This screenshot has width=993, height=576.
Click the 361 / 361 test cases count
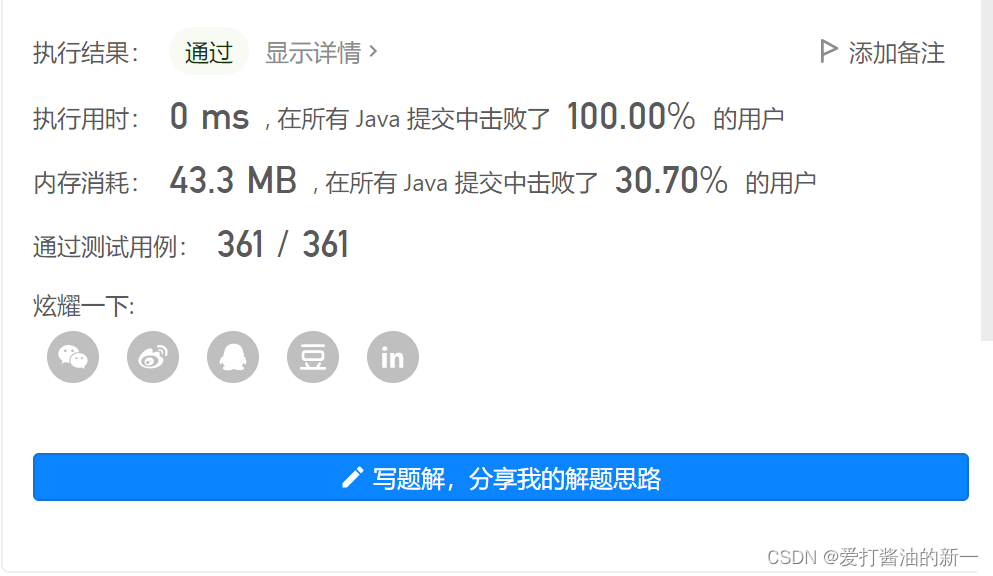click(x=282, y=244)
